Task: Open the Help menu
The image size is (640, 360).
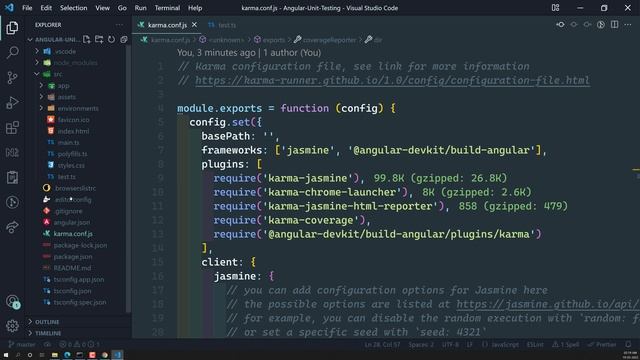Action: (195, 8)
